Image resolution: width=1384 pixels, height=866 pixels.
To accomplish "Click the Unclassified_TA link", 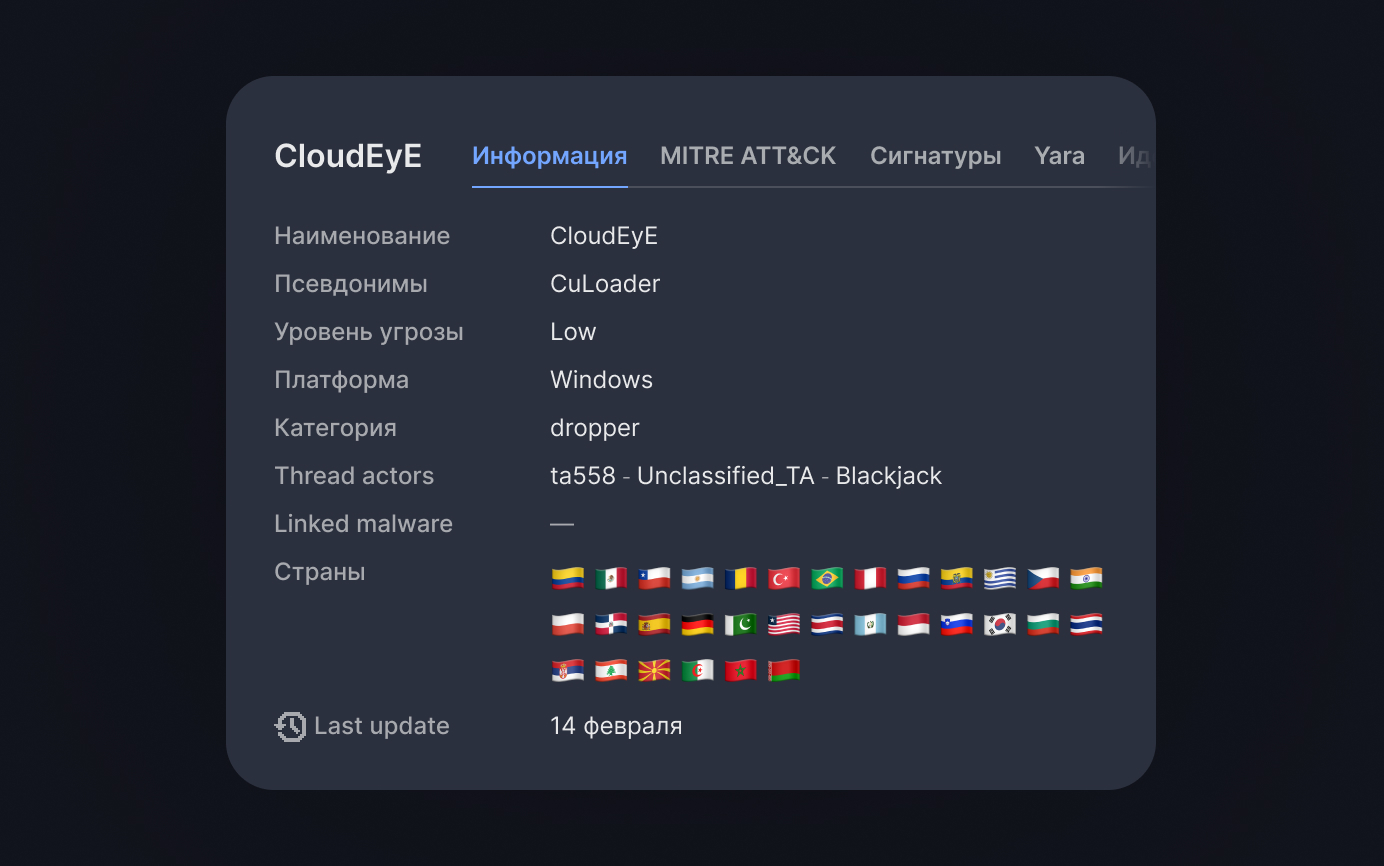I will tap(724, 476).
